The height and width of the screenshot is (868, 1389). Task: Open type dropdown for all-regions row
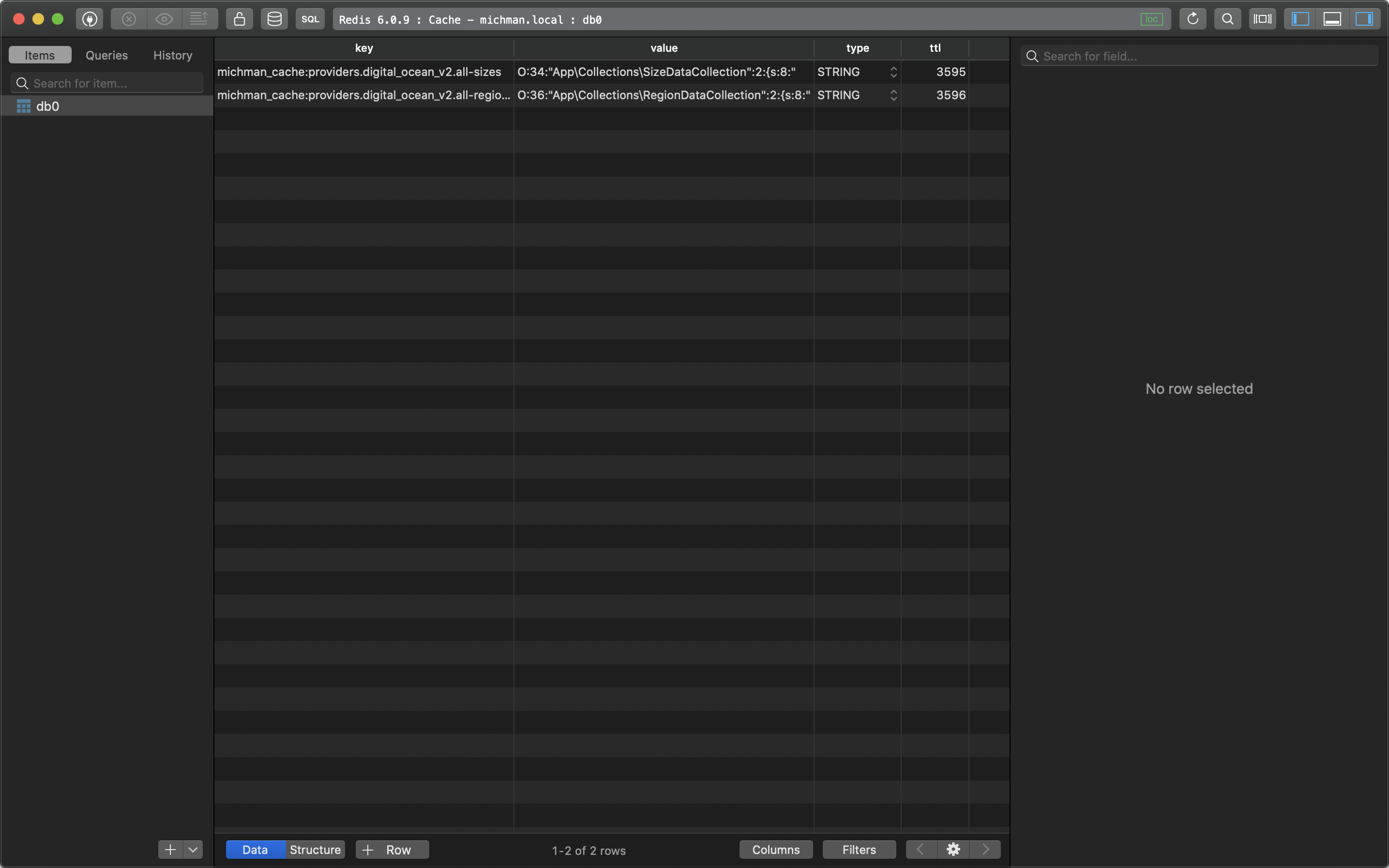[893, 95]
